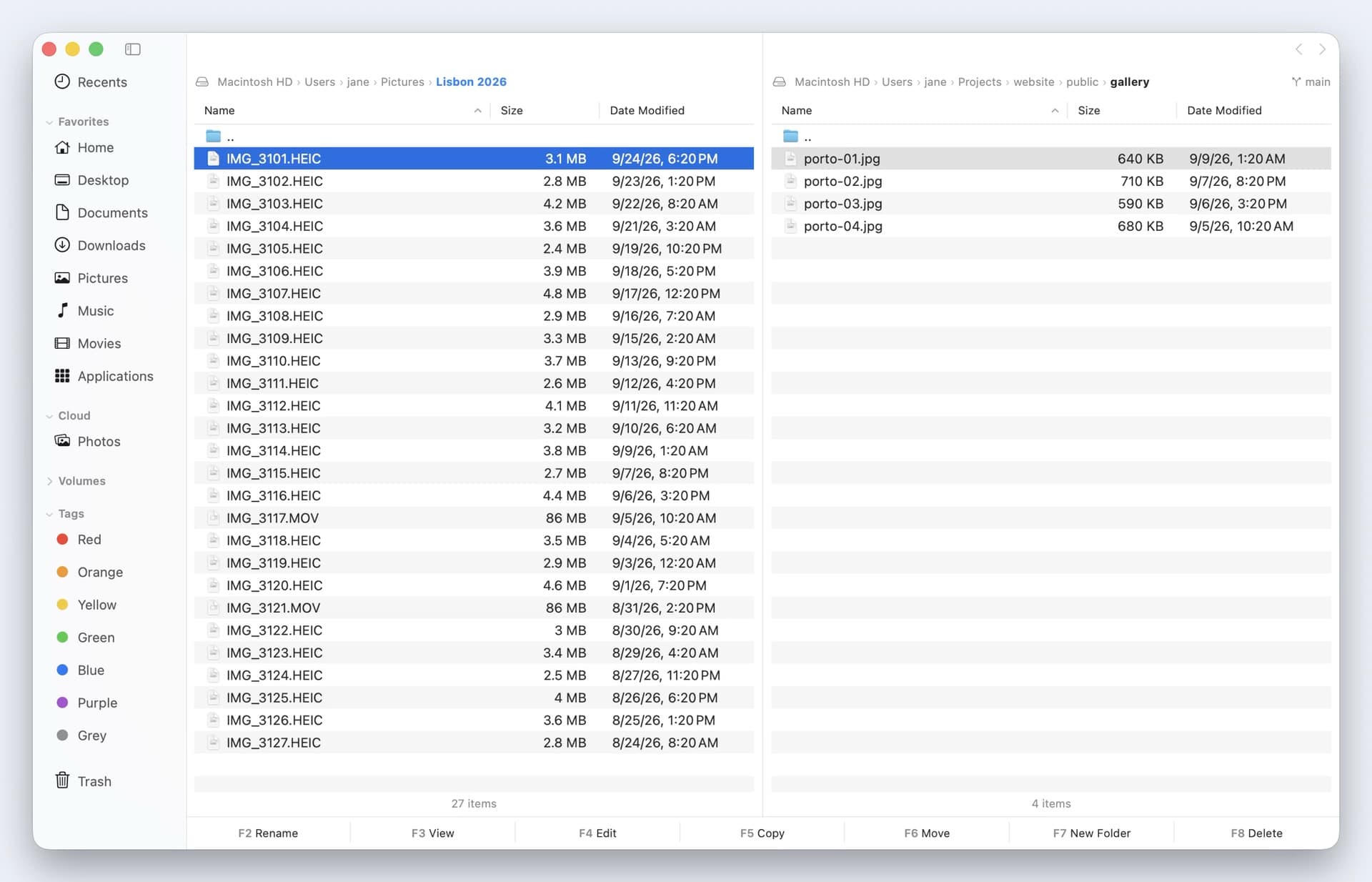
Task: Click the file icon of IMG_3121.MOV
Action: point(213,608)
